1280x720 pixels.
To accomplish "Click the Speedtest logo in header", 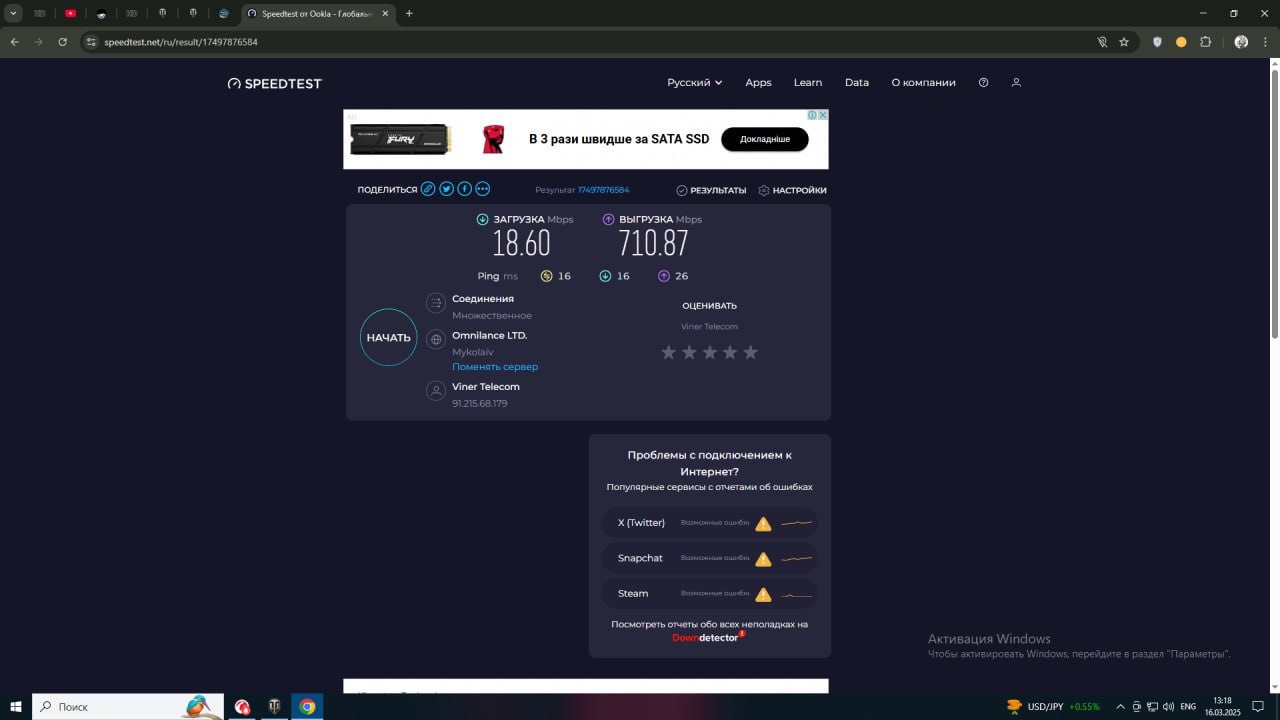I will tap(275, 83).
